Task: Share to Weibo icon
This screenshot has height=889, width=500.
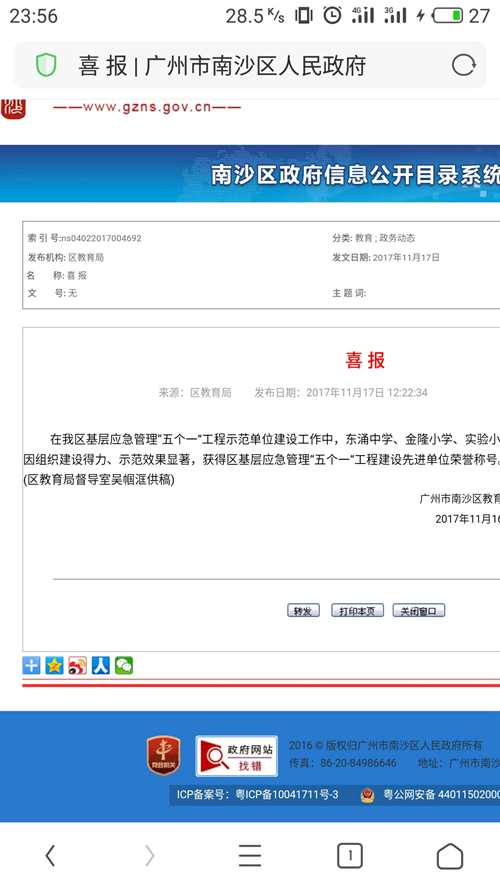Action: click(78, 665)
